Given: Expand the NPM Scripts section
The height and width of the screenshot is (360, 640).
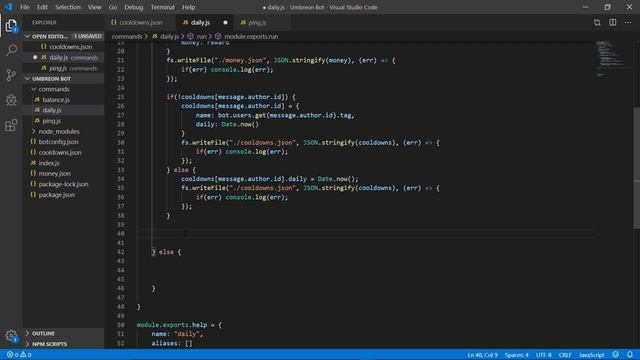Looking at the screenshot, I should tap(63, 344).
